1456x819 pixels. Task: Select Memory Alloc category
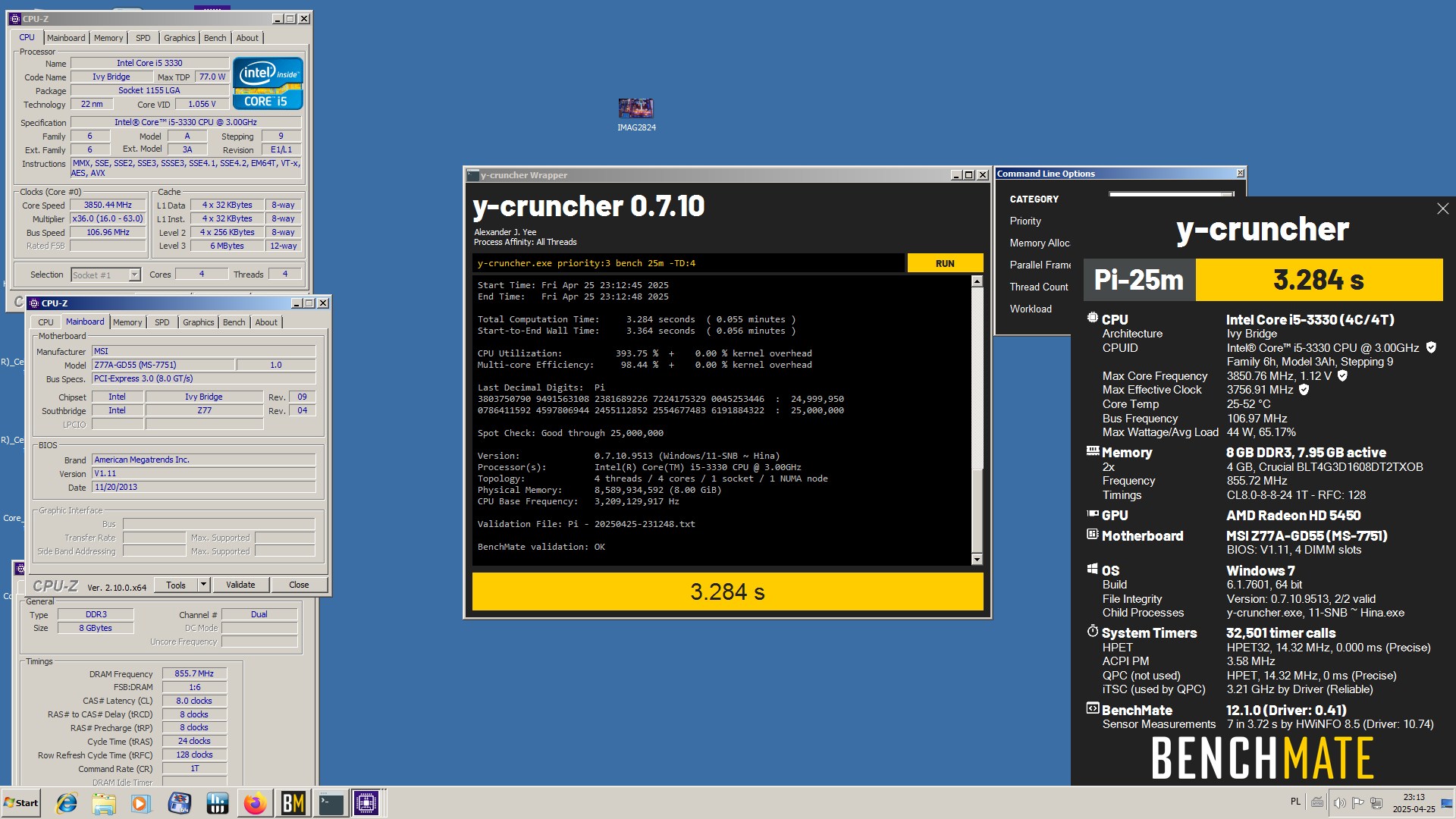pyautogui.click(x=1040, y=243)
